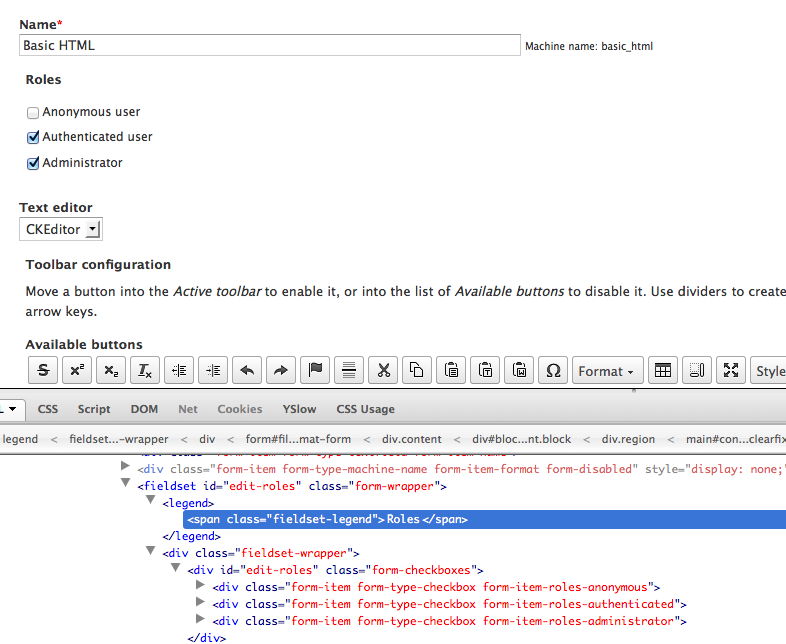
Task: Open the CSS Usage tab
Action: (365, 409)
